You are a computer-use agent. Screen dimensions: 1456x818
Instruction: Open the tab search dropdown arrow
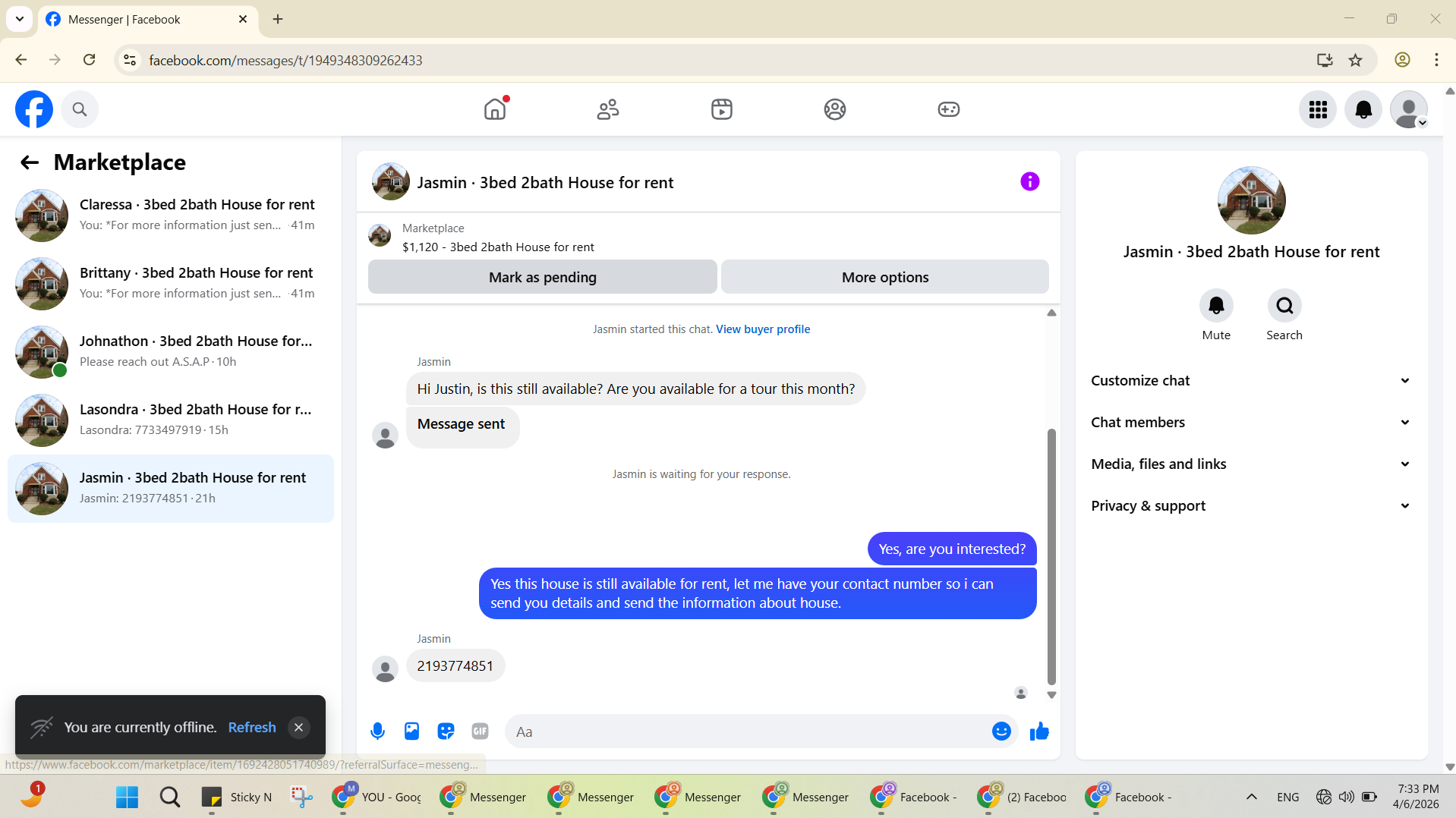20,19
